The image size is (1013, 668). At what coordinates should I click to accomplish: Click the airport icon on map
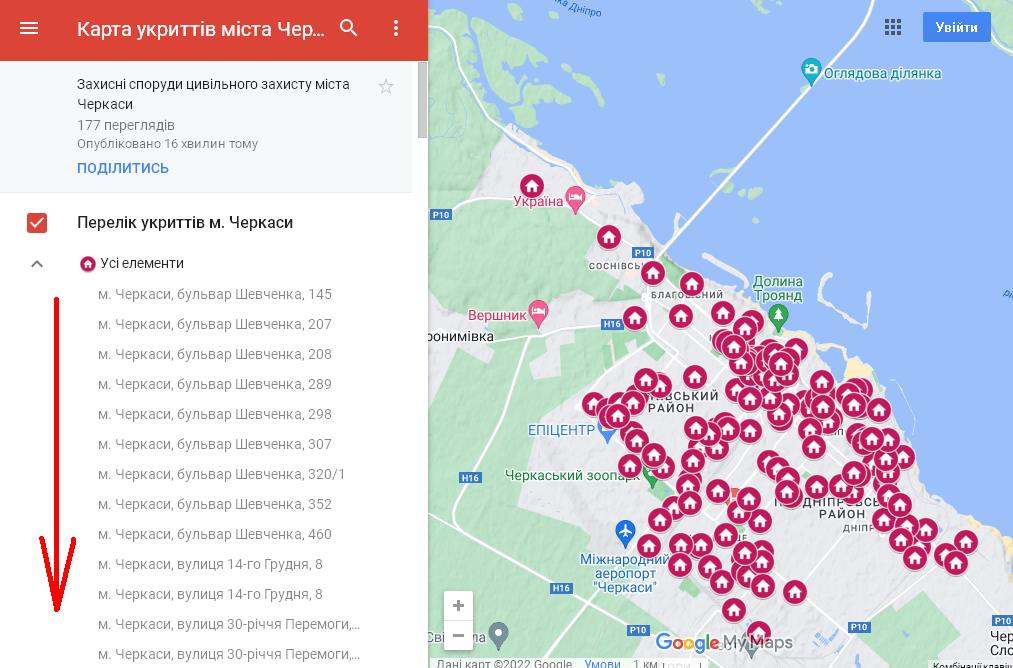626,529
